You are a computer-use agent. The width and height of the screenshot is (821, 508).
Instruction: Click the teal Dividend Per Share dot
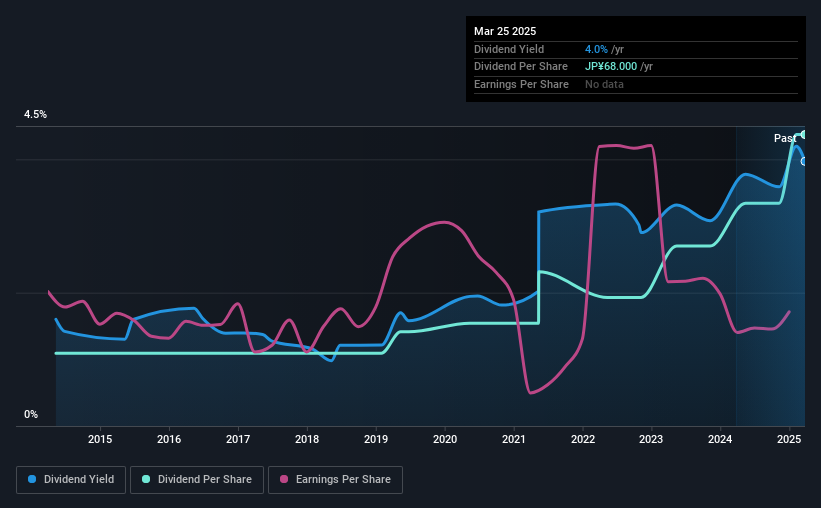click(146, 479)
